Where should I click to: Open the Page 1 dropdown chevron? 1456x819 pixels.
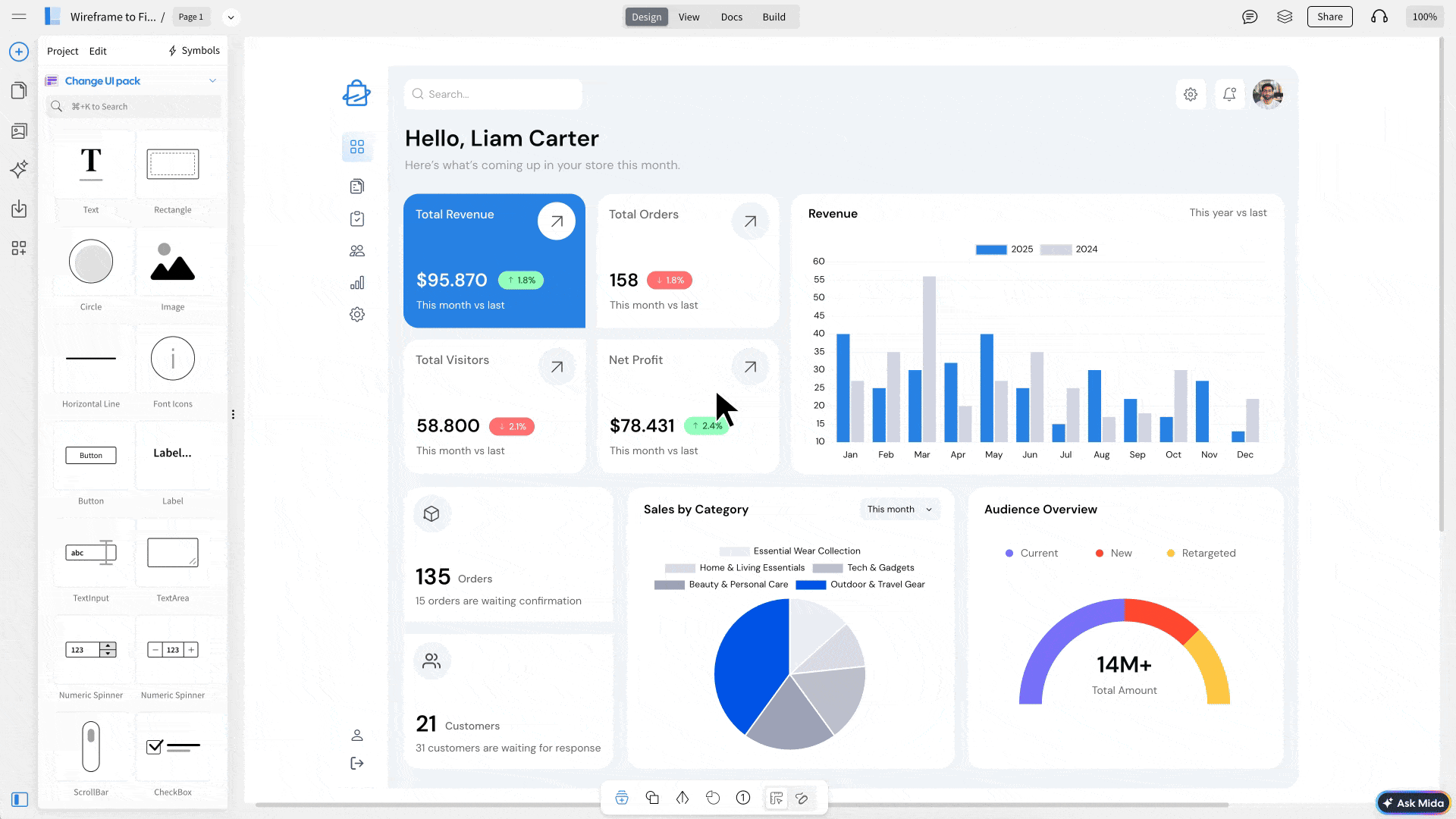tap(231, 17)
